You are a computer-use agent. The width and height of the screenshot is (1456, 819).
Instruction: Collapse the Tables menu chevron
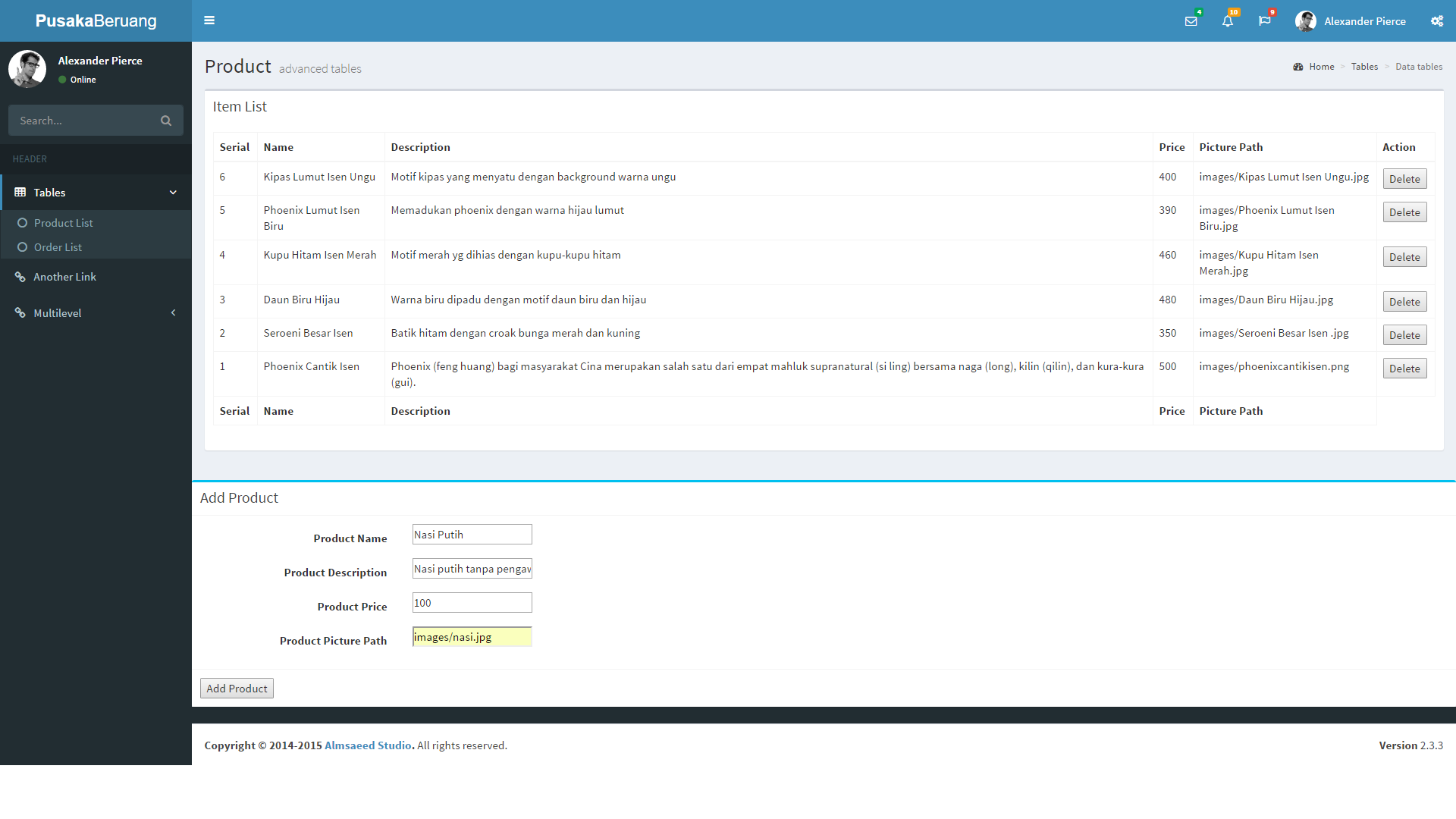point(173,193)
